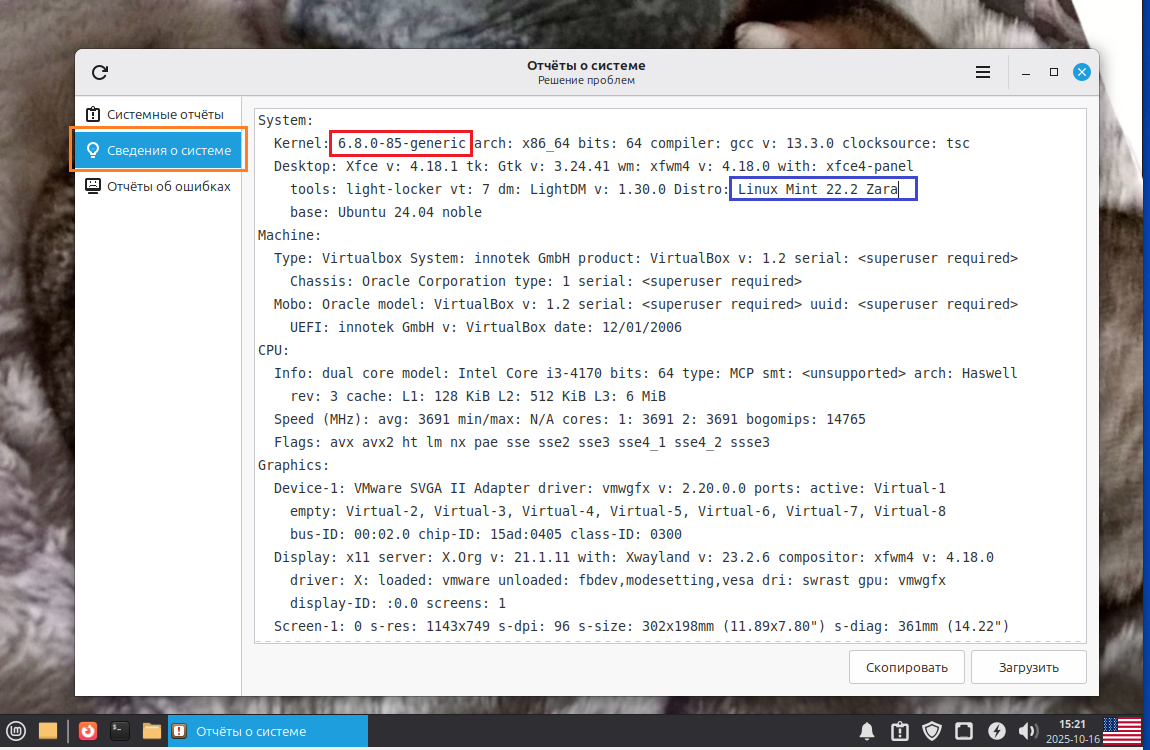
Task: Open power manager lightning icon
Action: [996, 731]
